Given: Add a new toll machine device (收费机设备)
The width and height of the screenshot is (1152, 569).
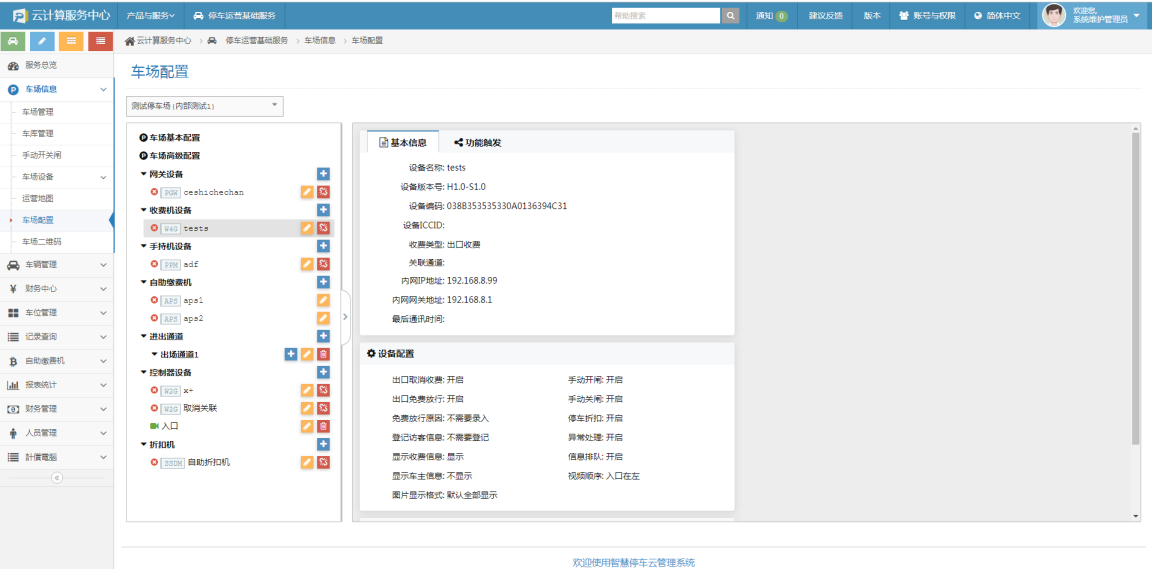Looking at the screenshot, I should [x=323, y=210].
